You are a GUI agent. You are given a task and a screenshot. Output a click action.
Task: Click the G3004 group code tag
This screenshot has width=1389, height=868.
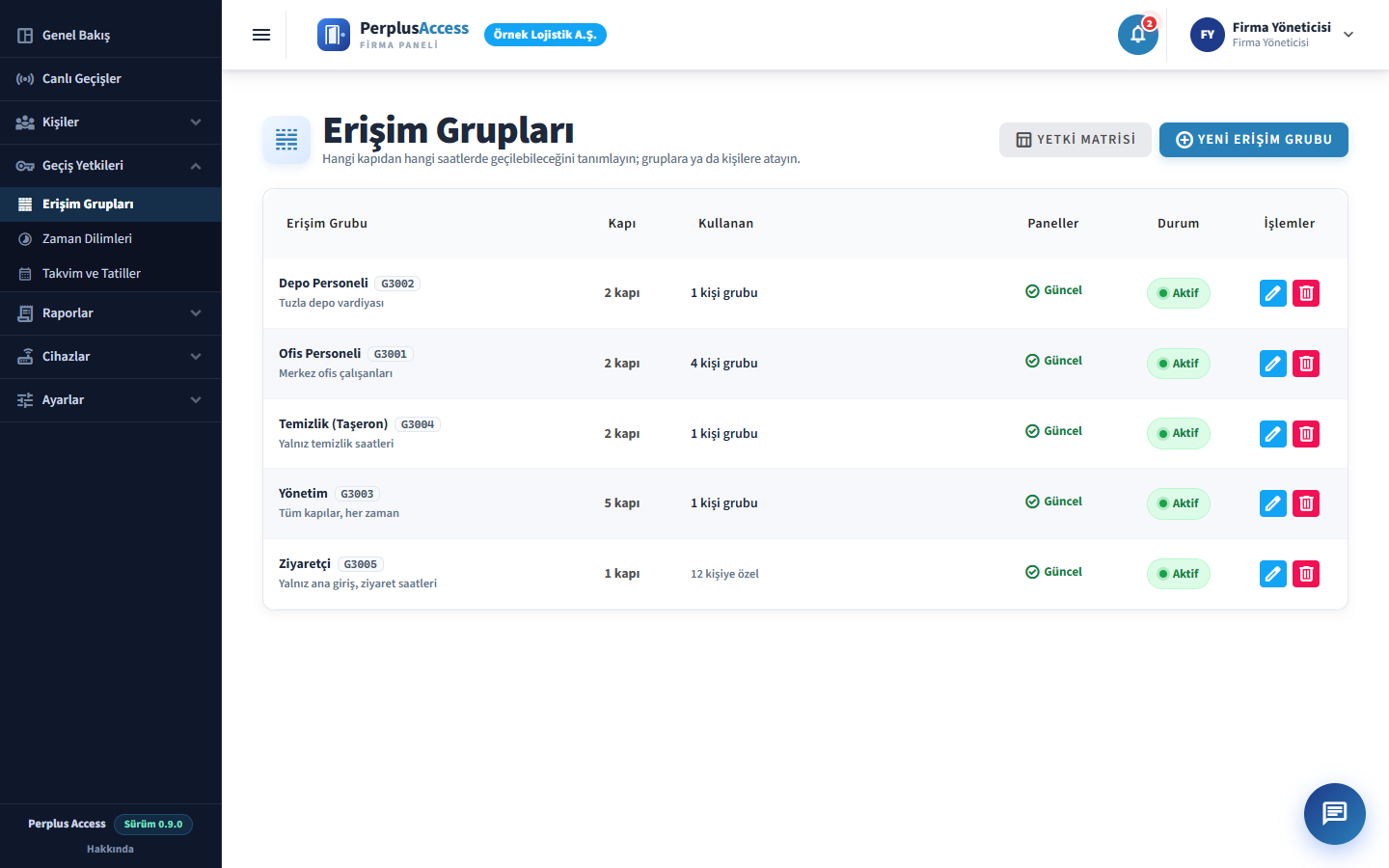click(x=418, y=424)
